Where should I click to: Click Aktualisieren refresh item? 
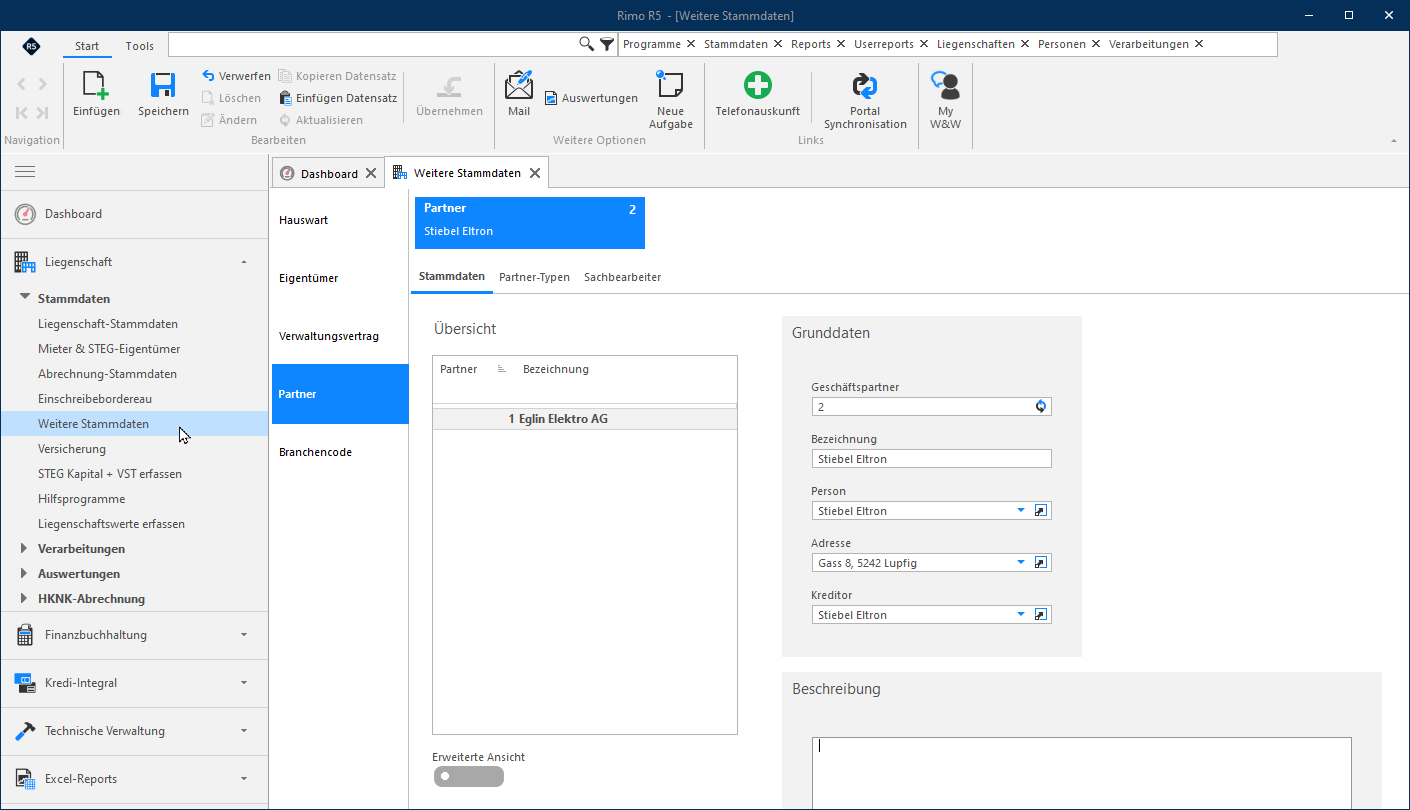tap(321, 120)
